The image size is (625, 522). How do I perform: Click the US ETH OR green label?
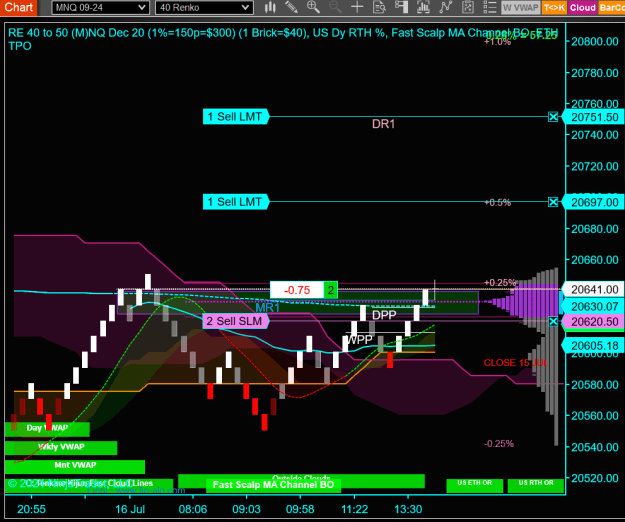(474, 484)
